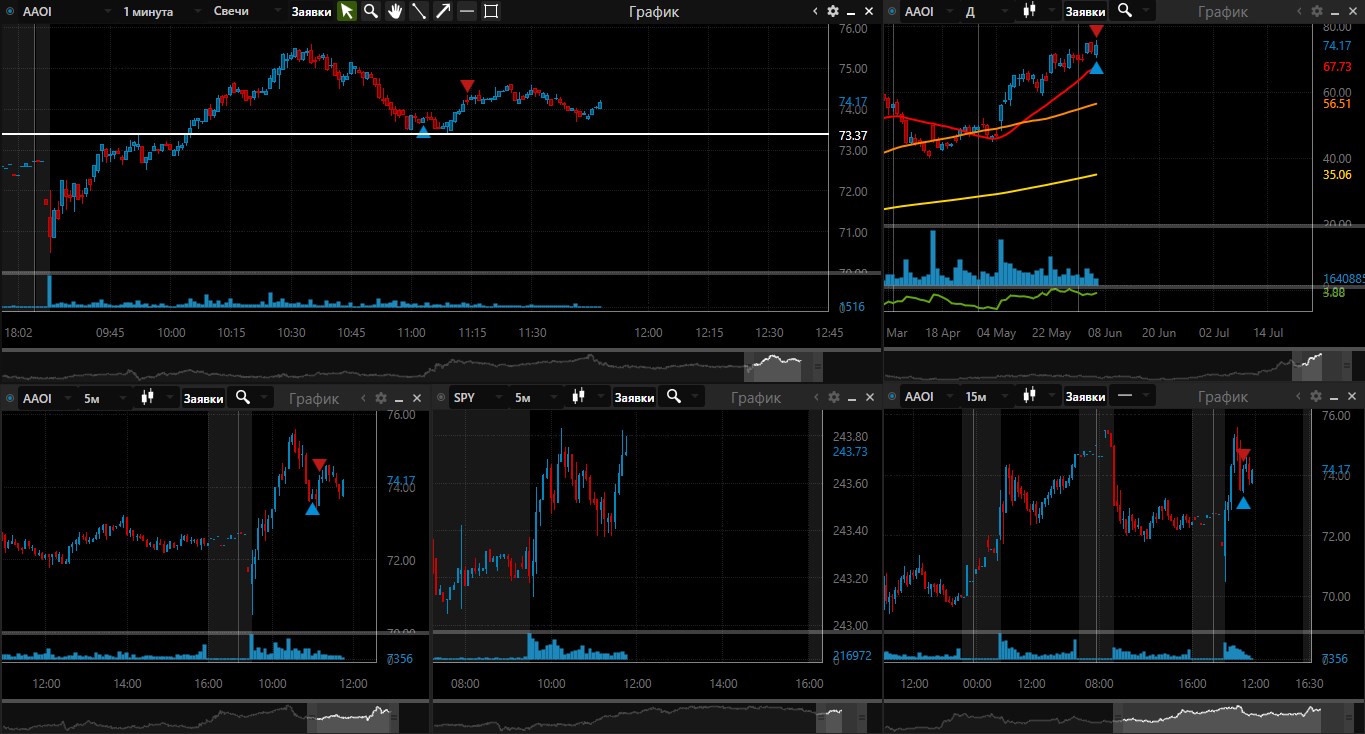
Task: Choose the trend line drawing tool
Action: 419,11
